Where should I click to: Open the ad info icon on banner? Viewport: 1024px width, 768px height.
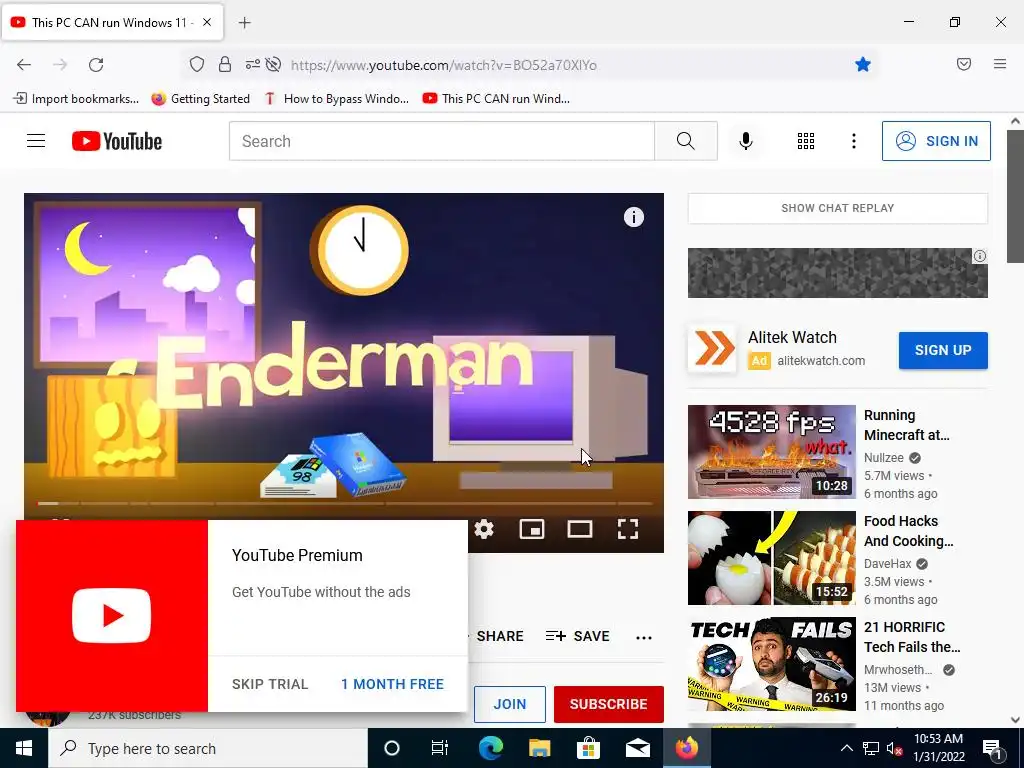click(x=980, y=256)
